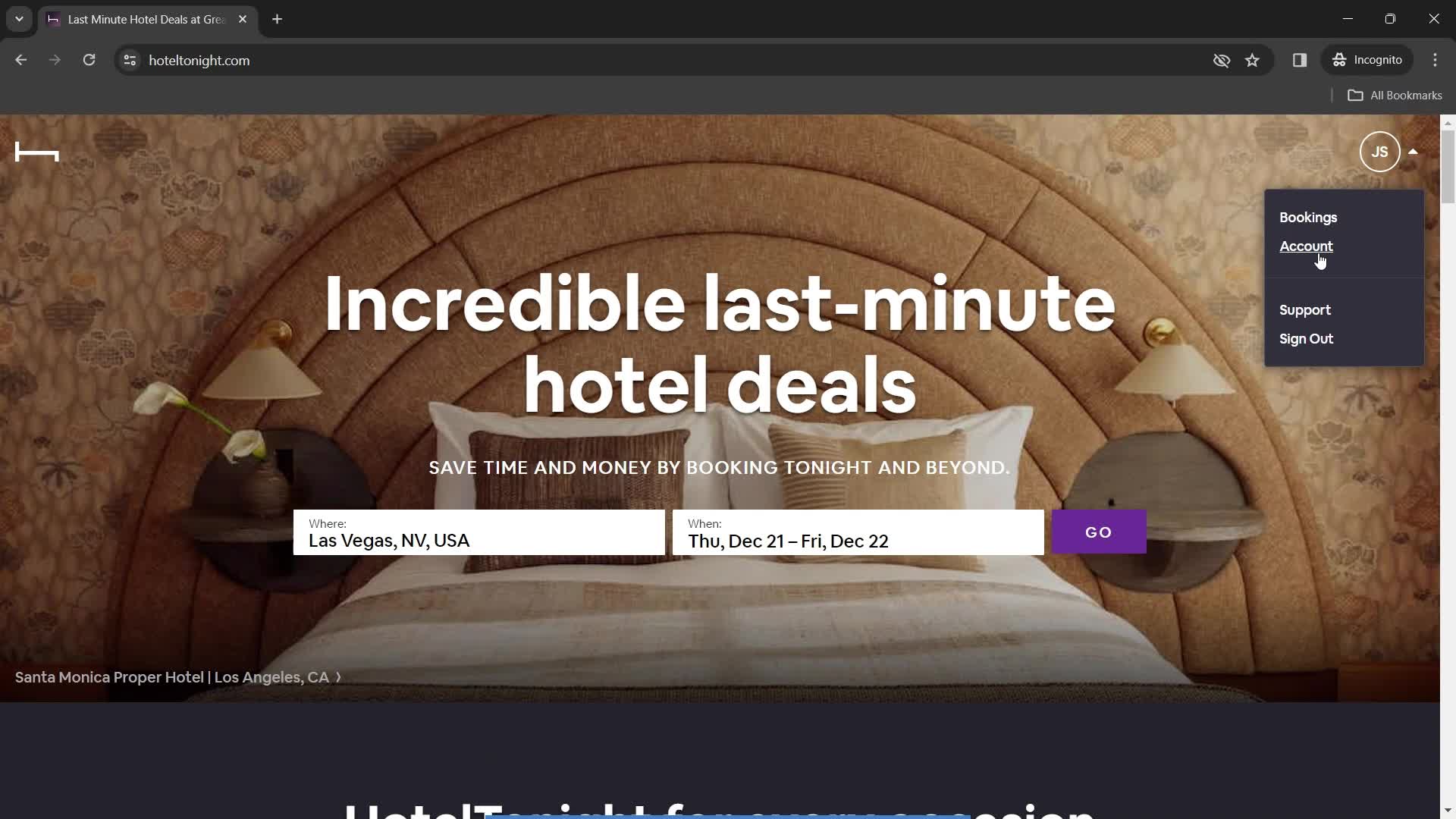1456x819 pixels.
Task: Click the bookmark star icon
Action: click(x=1253, y=60)
